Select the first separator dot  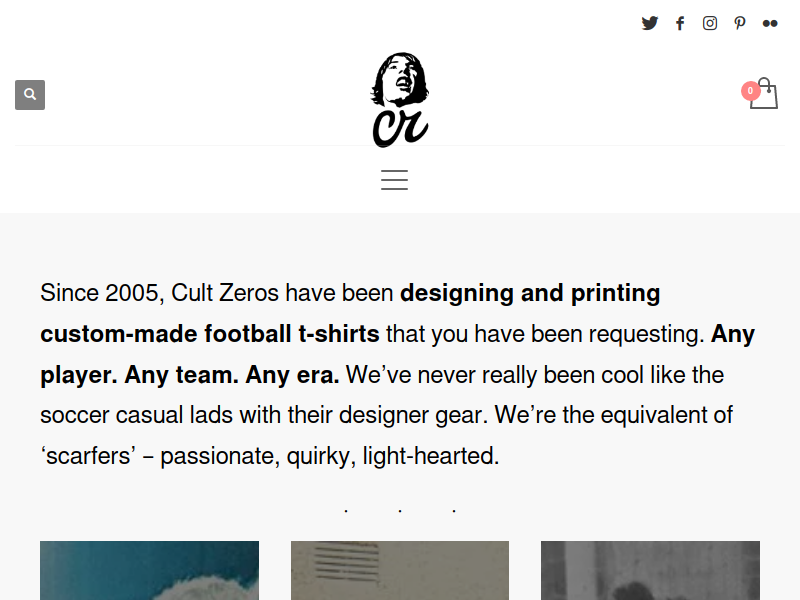pos(346,510)
